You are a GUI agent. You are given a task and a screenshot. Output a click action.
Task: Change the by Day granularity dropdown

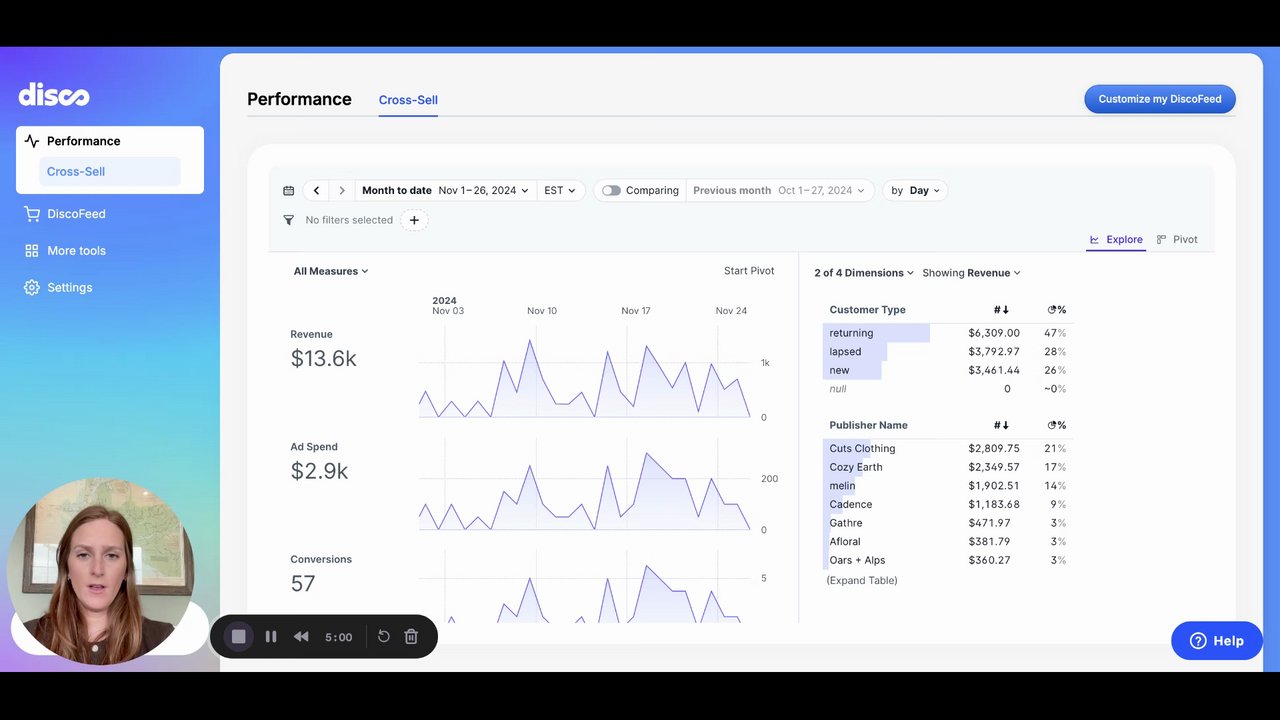click(915, 191)
